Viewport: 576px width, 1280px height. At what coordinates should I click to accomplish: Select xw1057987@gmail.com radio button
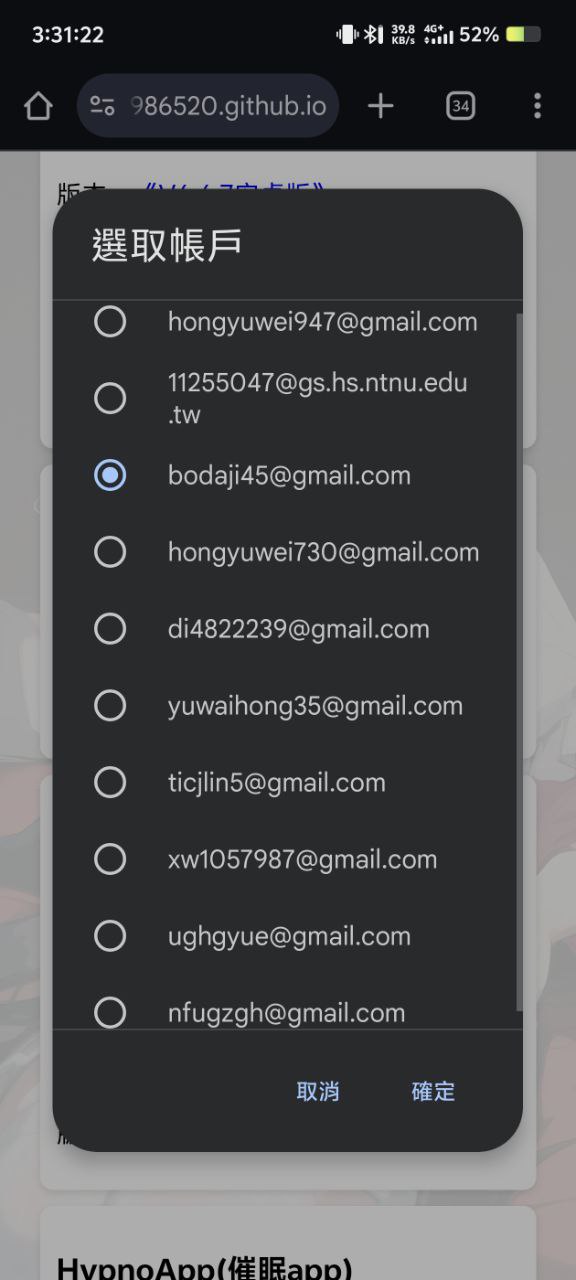(110, 859)
